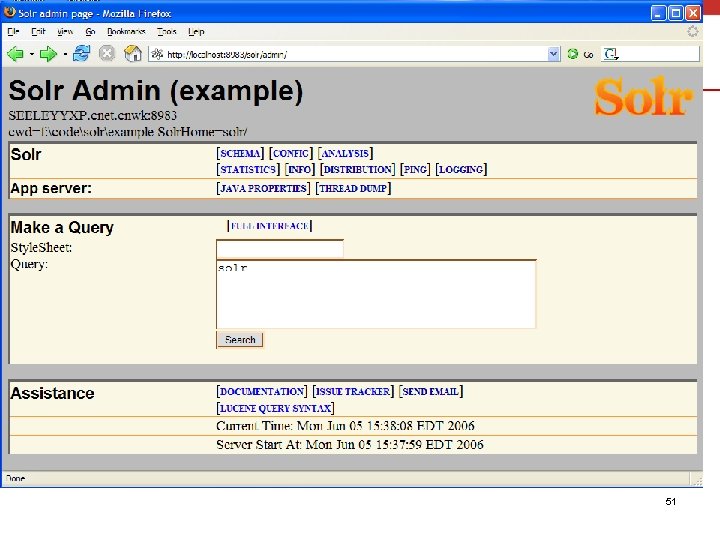Open the Tools menu

pos(167,32)
